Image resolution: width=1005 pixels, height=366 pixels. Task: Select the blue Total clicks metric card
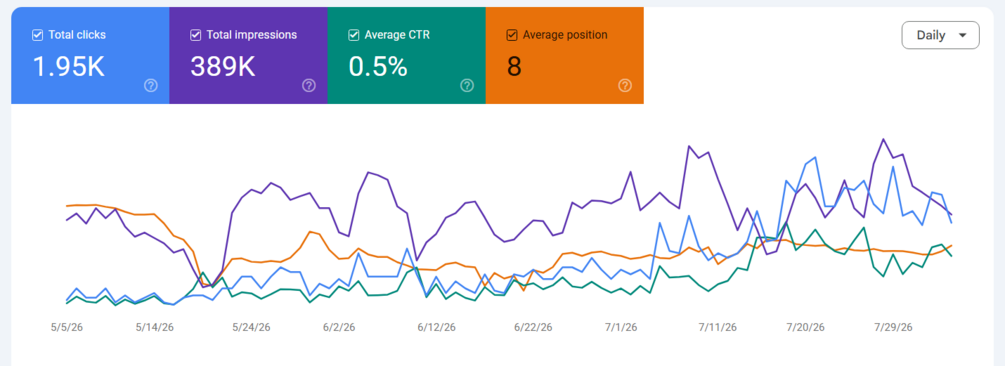tap(90, 55)
